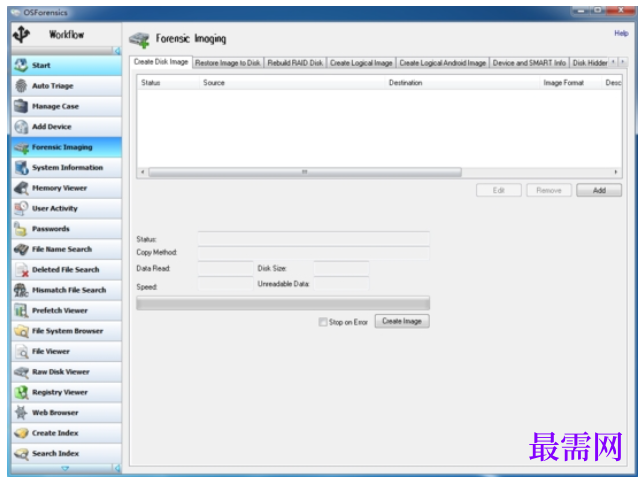Open File System Browser icon
This screenshot has width=641, height=478.
pyautogui.click(x=21, y=331)
